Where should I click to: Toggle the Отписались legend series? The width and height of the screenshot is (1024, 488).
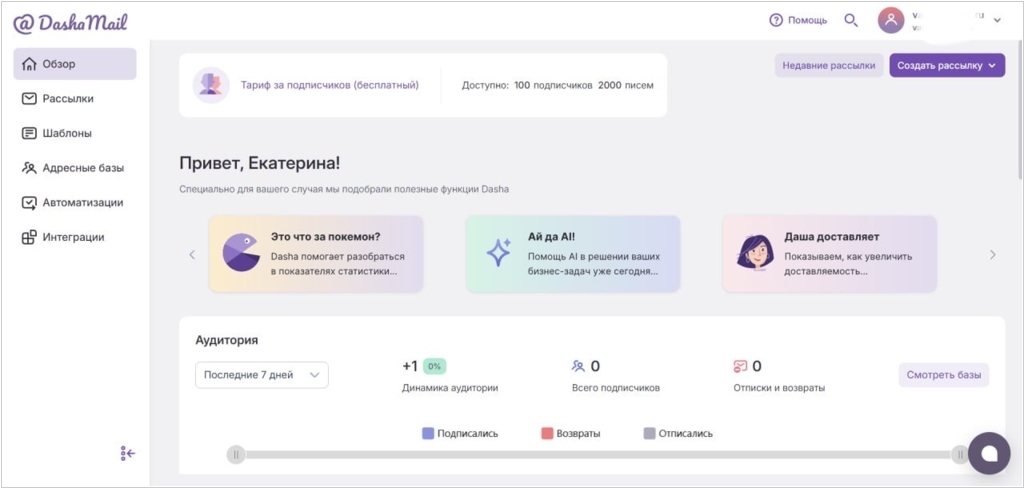[677, 433]
